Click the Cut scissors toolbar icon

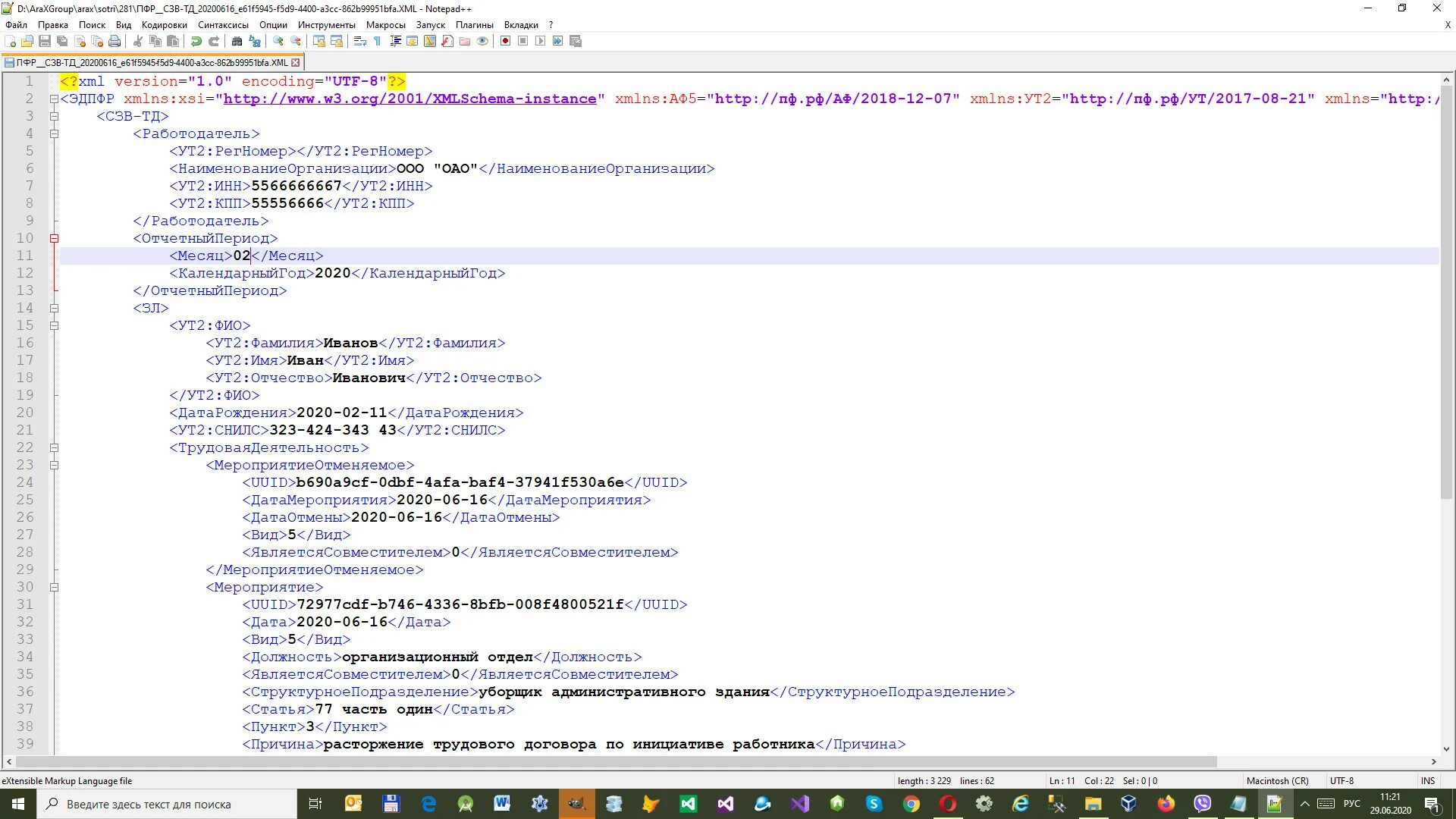138,41
